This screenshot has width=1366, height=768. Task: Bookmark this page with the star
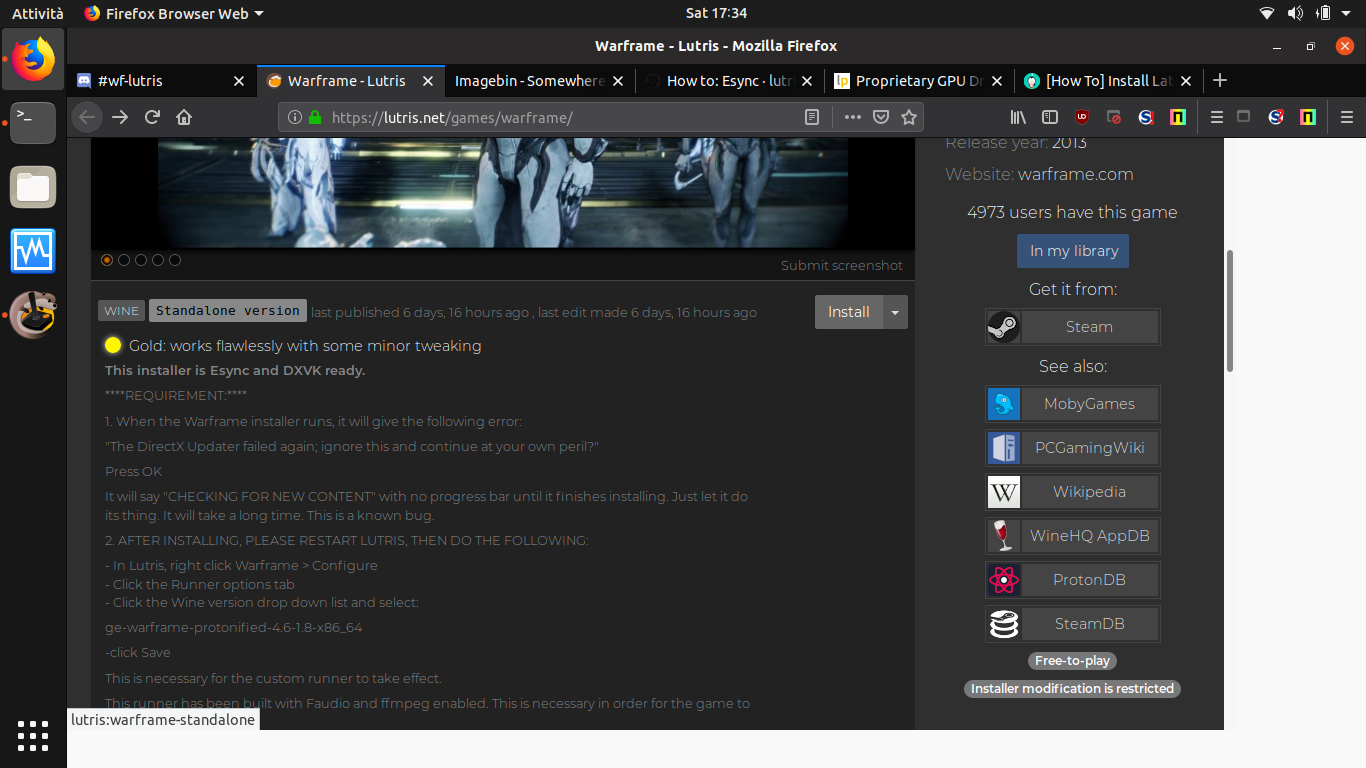pos(909,117)
